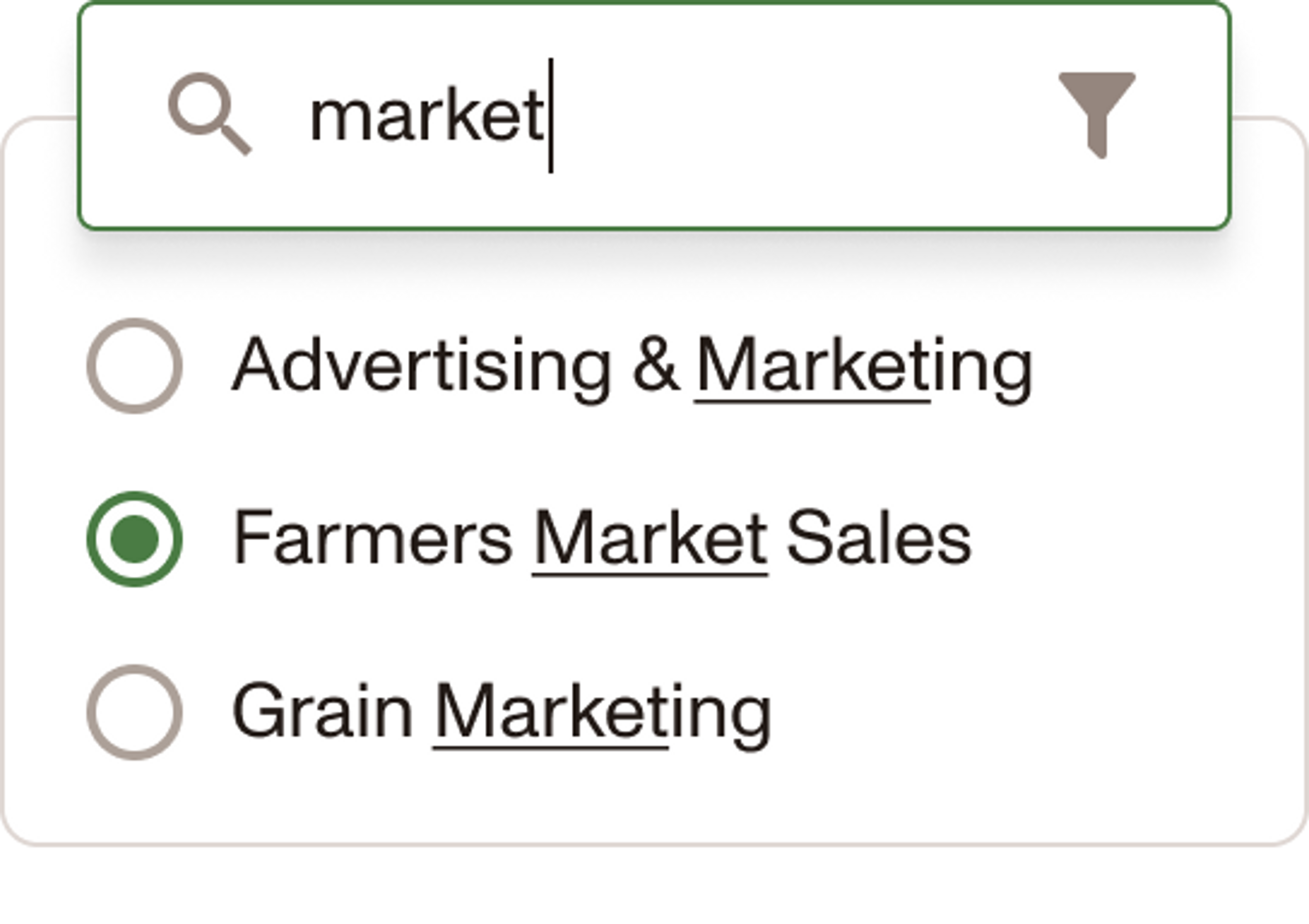Choose the "Farmers Market Sales" option label

tap(602, 539)
